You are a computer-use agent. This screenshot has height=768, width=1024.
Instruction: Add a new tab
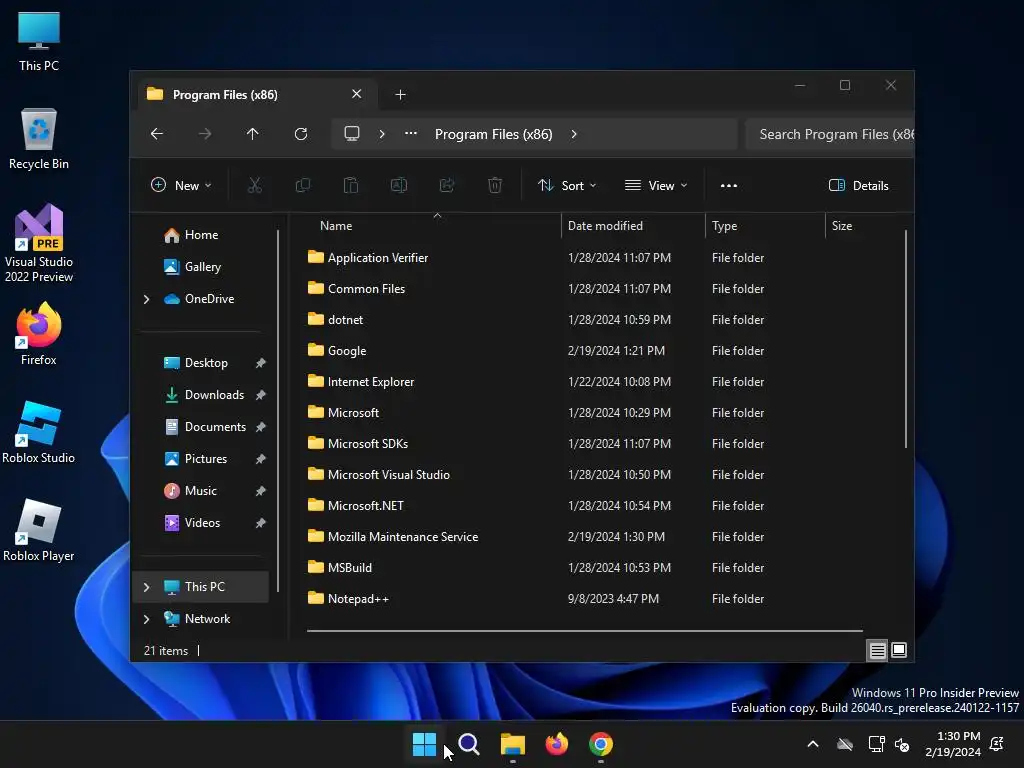400,95
